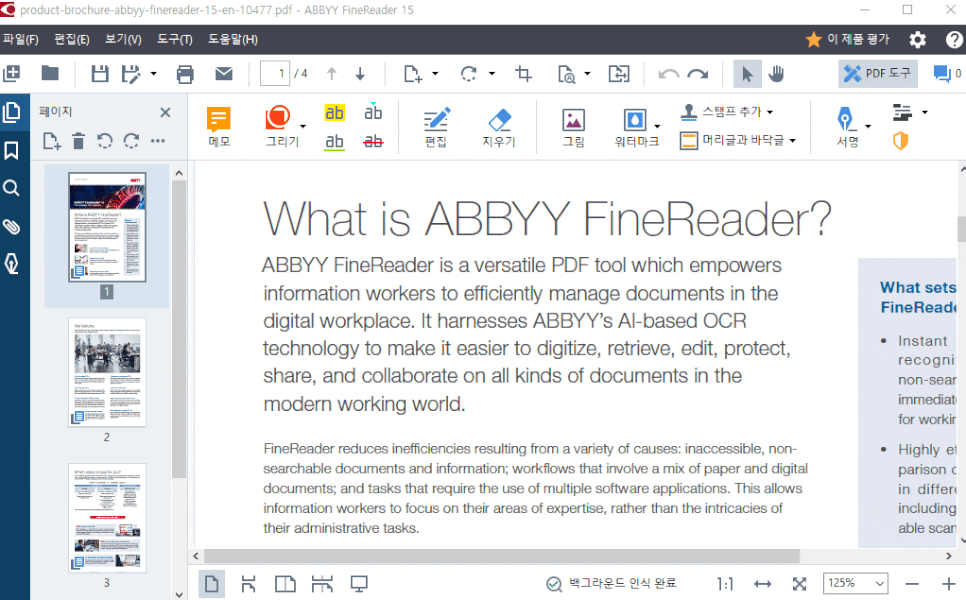
Task: Click the New Task icon in main toolbar
Action: click(x=12, y=74)
